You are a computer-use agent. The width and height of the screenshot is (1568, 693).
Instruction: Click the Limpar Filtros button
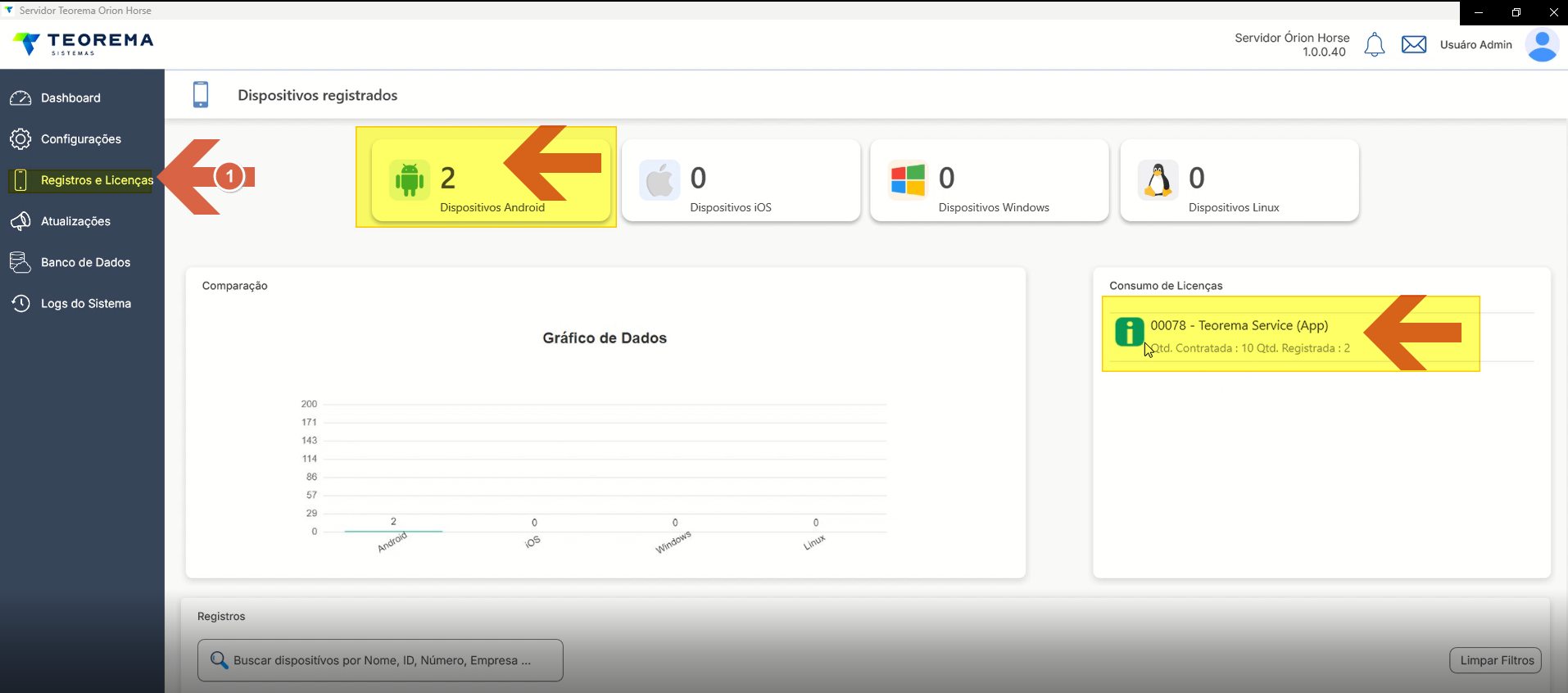point(1496,660)
